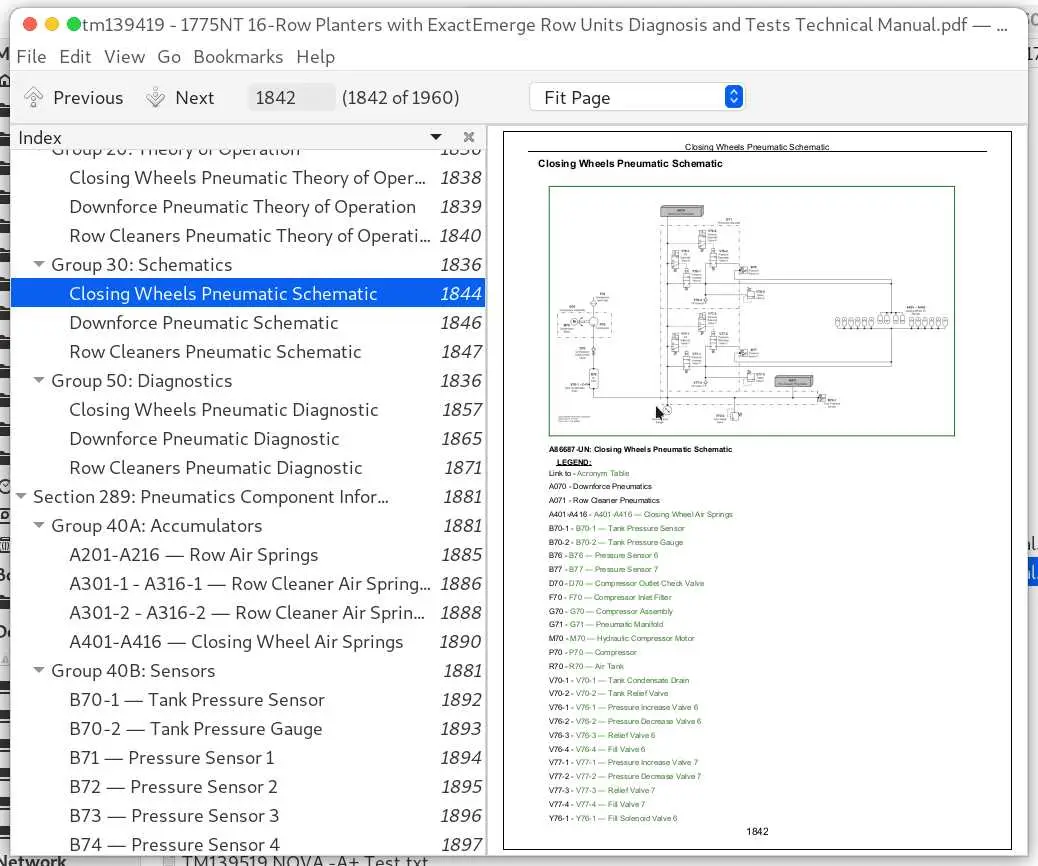
Task: Follow the B70-1 Tank Pressure Sensor link
Action: click(x=630, y=528)
